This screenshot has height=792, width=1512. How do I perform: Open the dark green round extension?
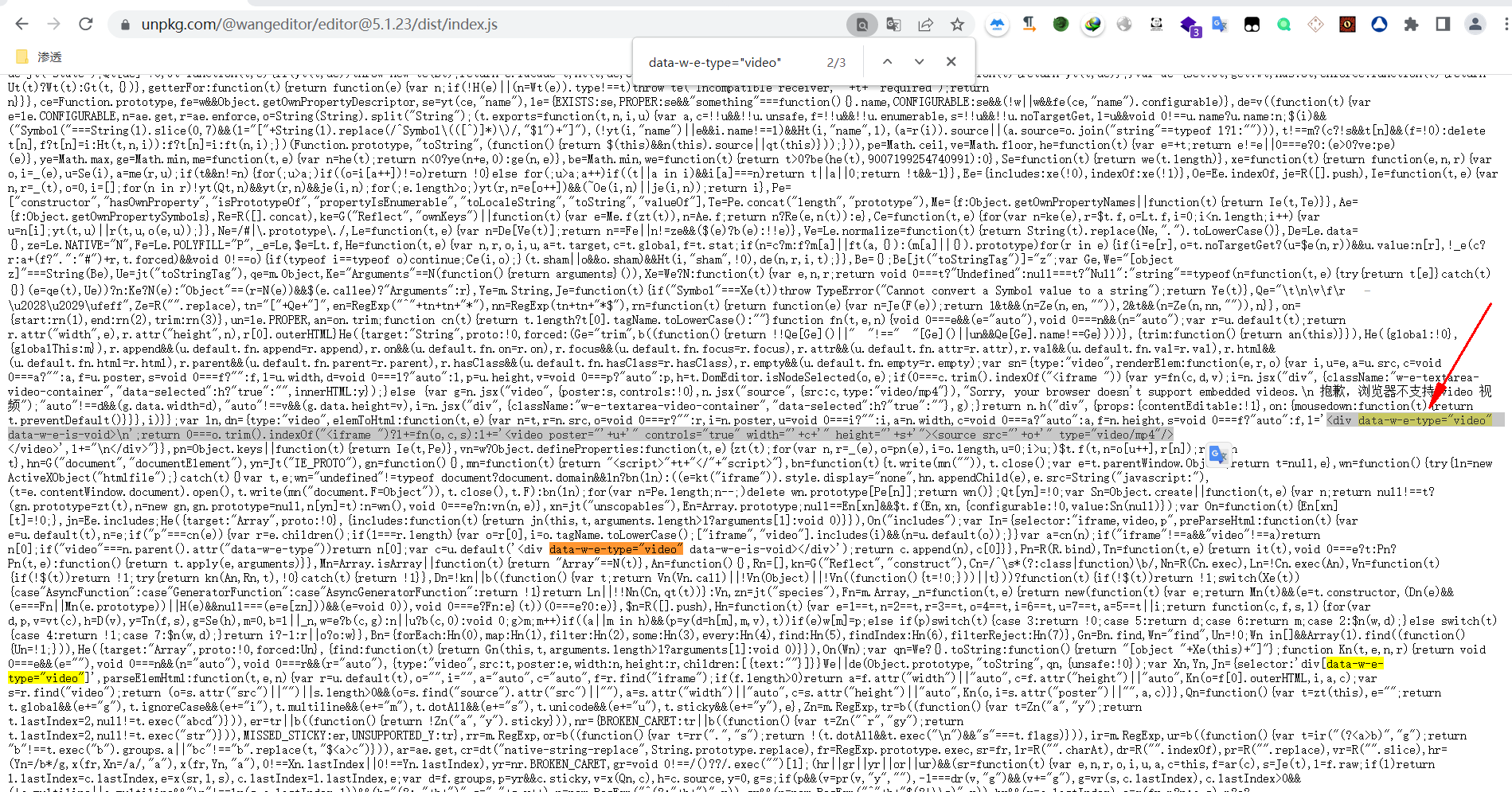[x=1061, y=24]
